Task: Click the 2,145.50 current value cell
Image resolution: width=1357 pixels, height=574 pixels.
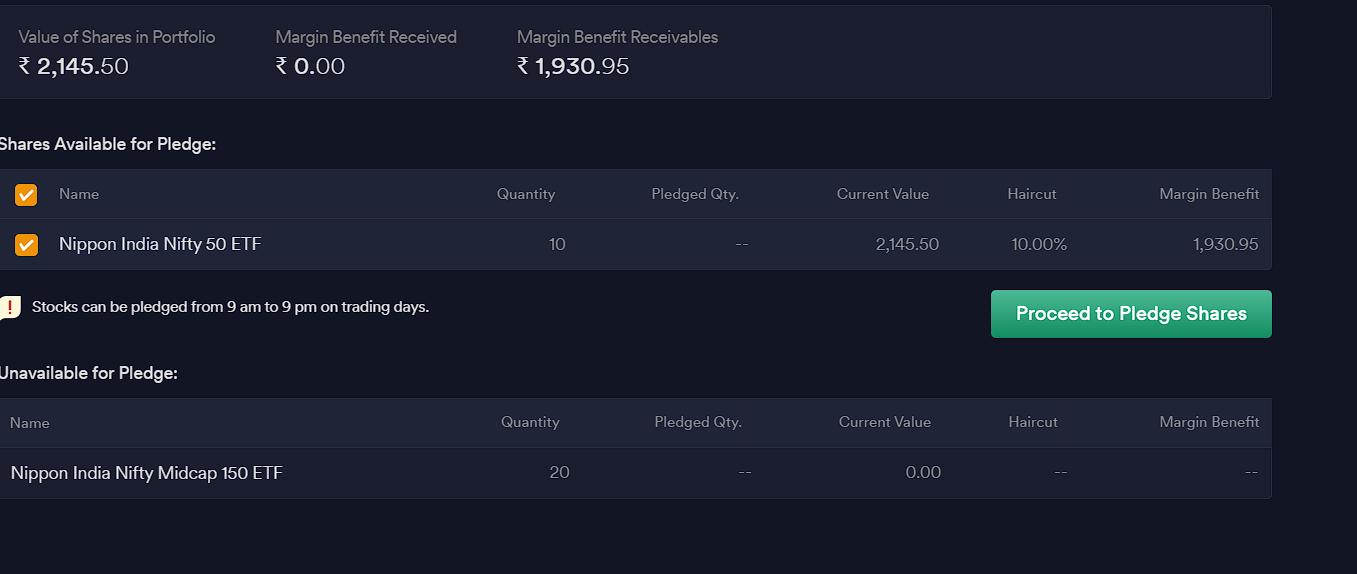Action: [x=907, y=244]
